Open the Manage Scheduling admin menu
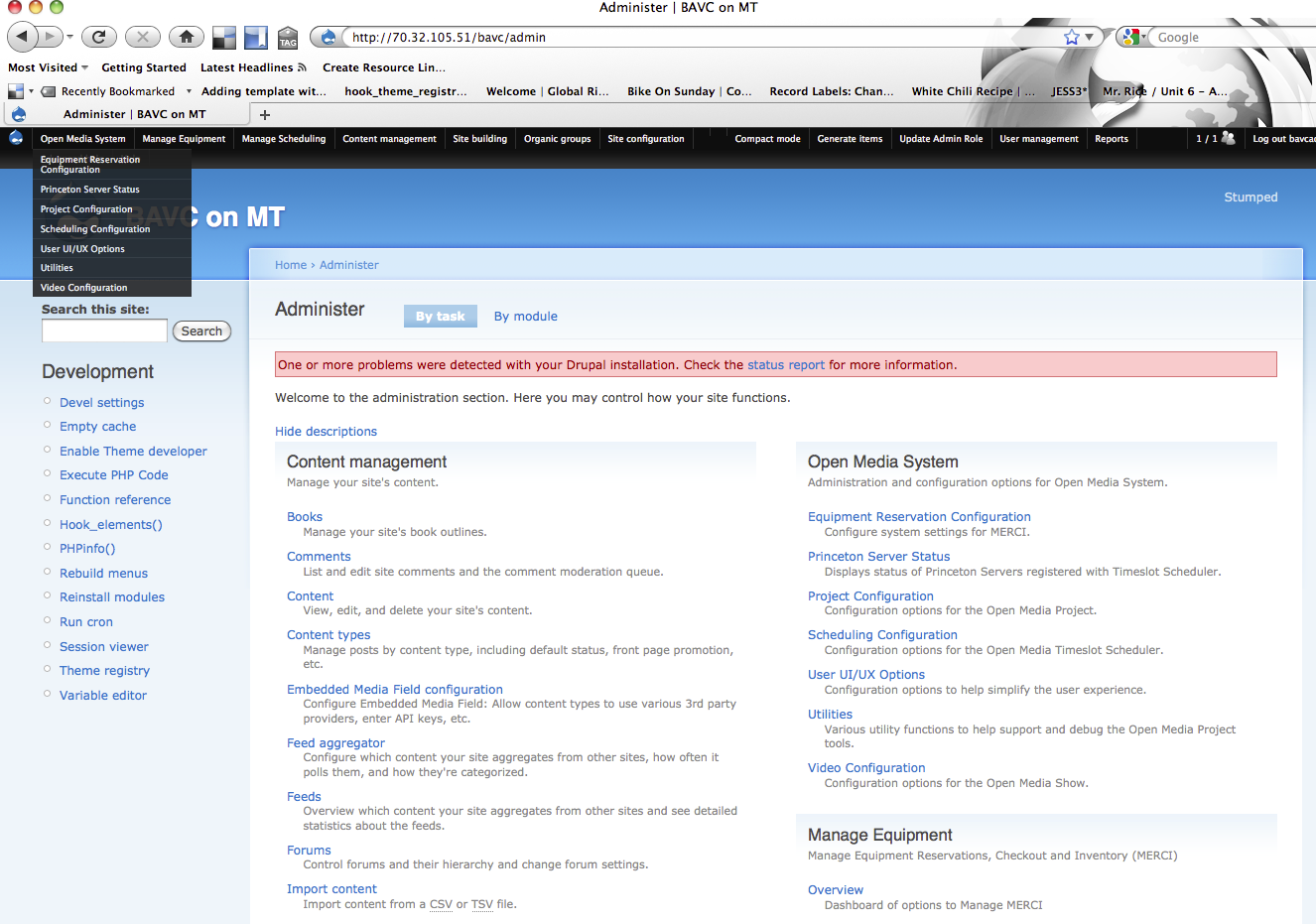The width and height of the screenshot is (1316, 924). [284, 139]
